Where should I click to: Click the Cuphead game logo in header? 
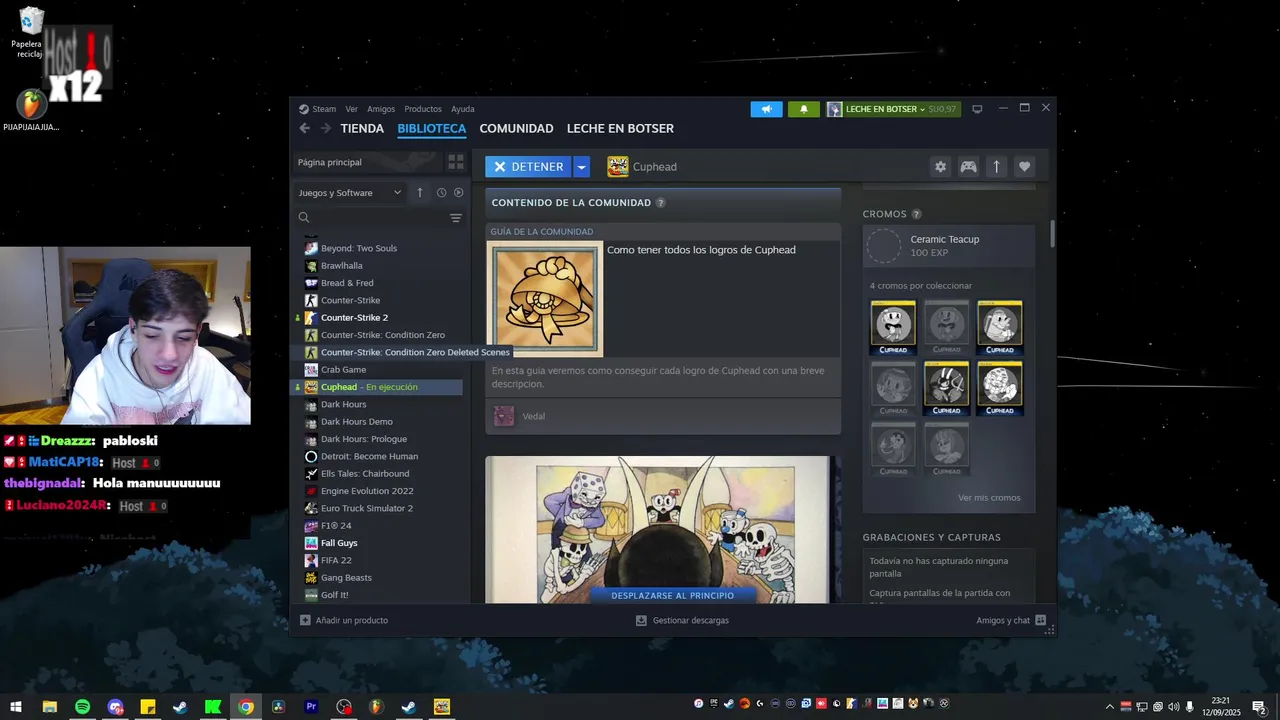(x=618, y=167)
